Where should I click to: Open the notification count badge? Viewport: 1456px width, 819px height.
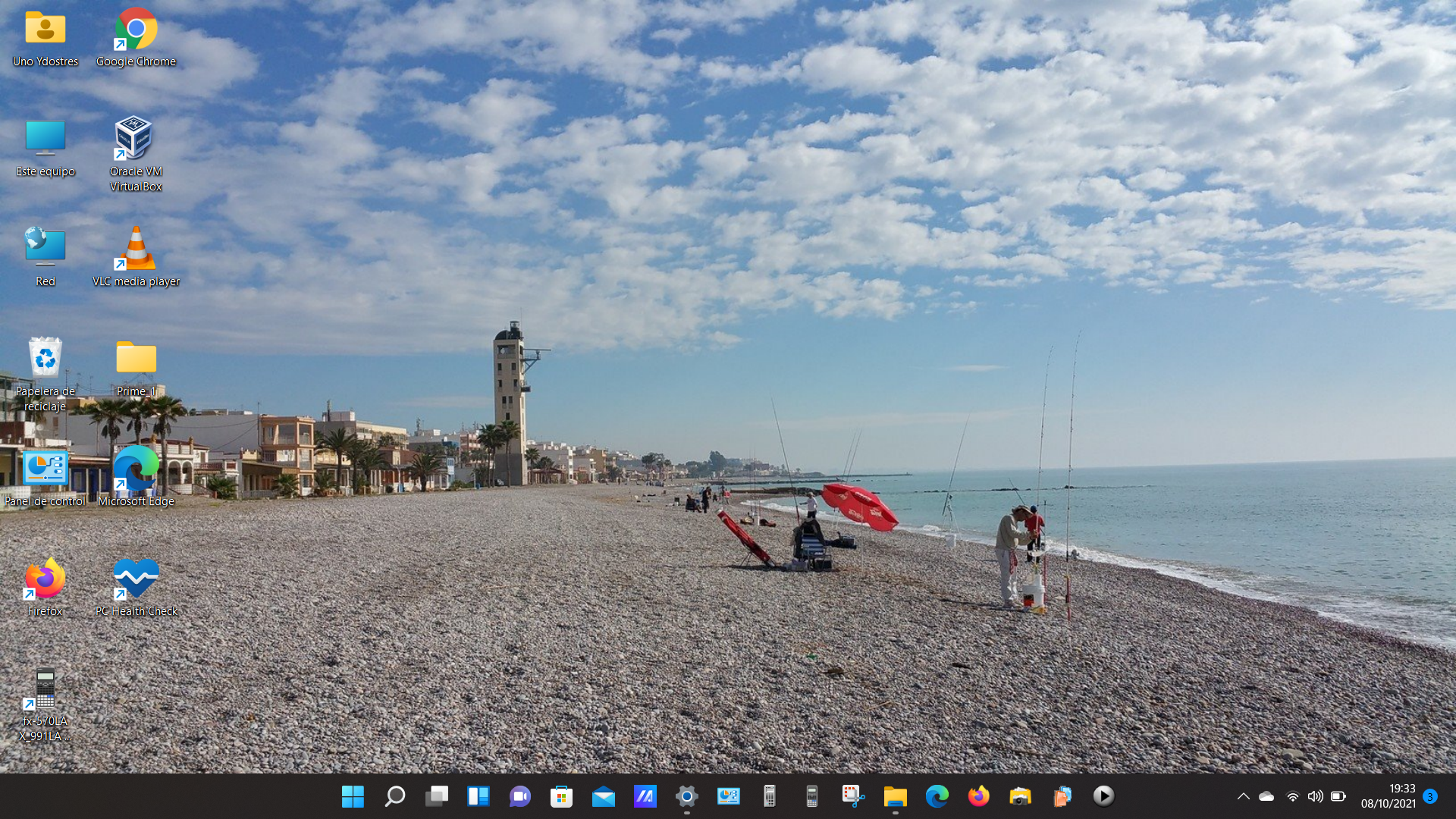click(x=1430, y=796)
